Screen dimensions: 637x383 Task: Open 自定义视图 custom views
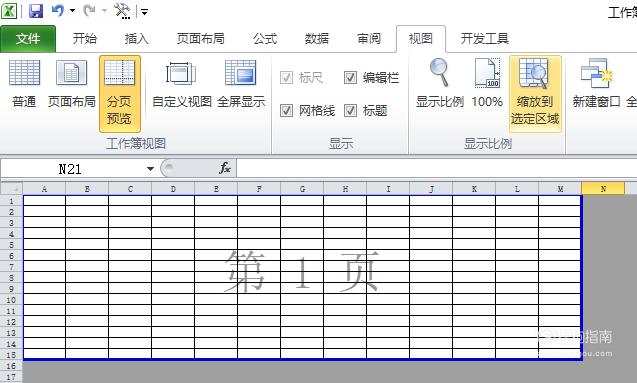pos(182,84)
